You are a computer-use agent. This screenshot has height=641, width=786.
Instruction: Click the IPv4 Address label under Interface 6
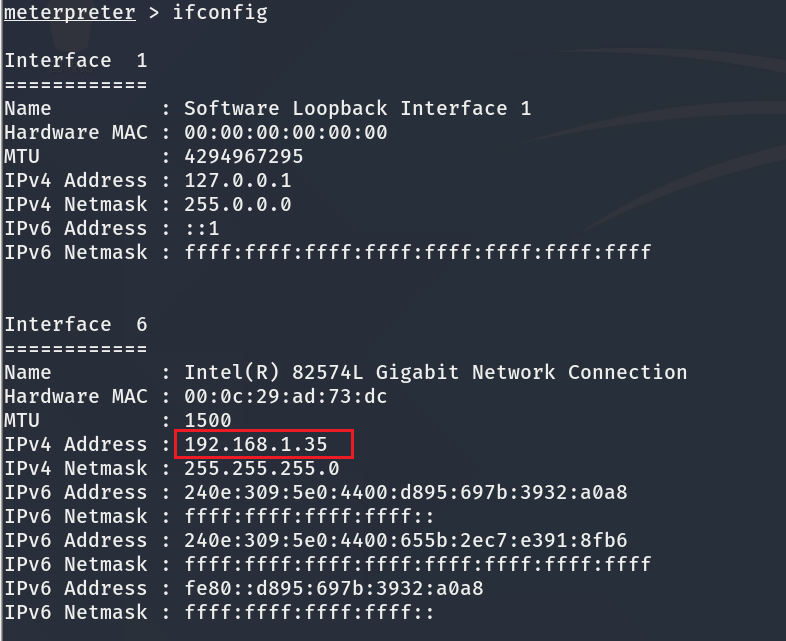(75, 444)
